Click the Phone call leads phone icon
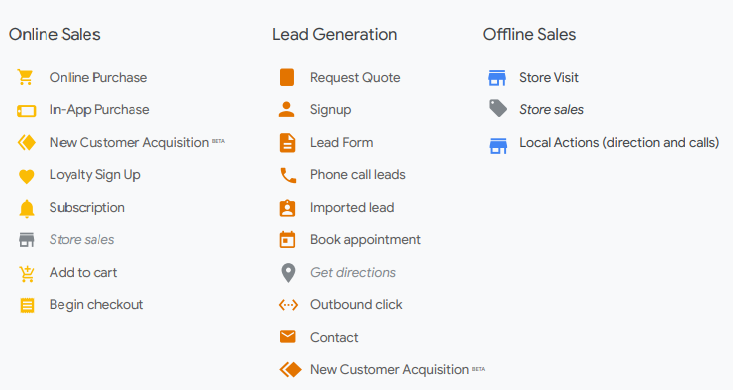The height and width of the screenshot is (390, 733). tap(288, 175)
